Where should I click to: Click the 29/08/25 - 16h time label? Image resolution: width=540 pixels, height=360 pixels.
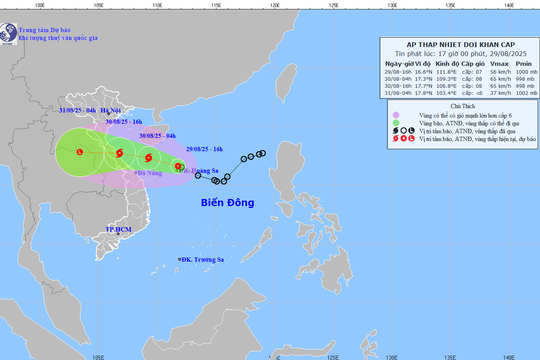pyautogui.click(x=205, y=149)
